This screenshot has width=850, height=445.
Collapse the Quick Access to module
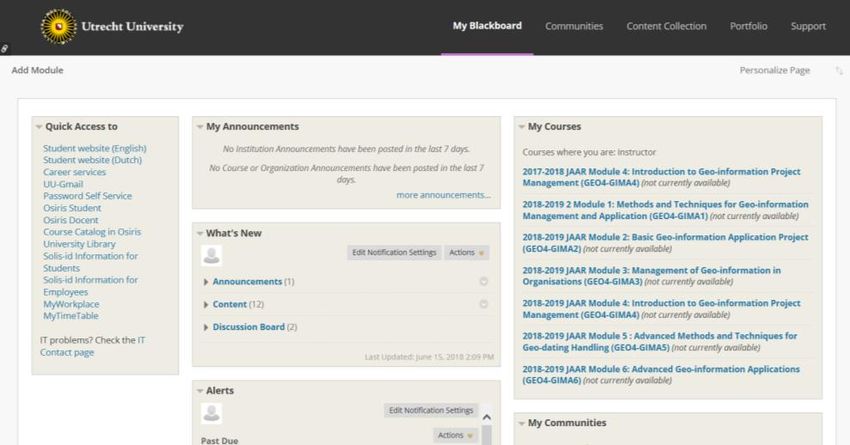point(39,127)
